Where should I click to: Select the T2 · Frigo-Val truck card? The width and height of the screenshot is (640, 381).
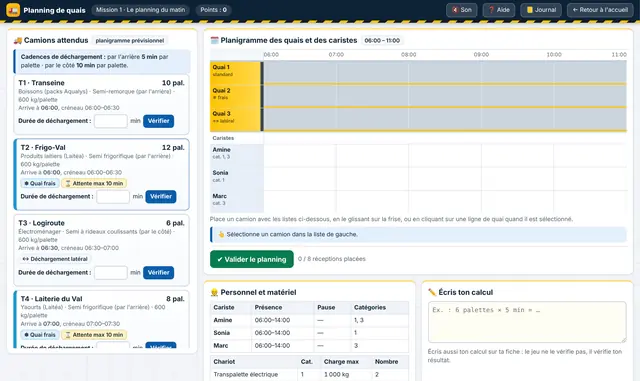(x=101, y=174)
